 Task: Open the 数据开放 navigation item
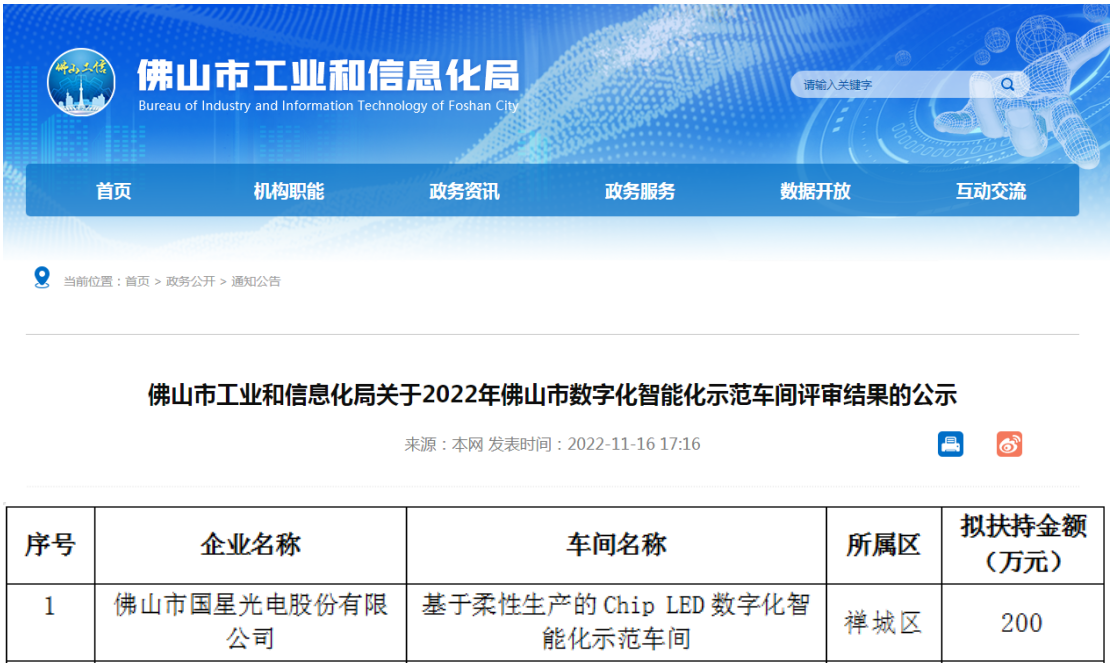815,191
